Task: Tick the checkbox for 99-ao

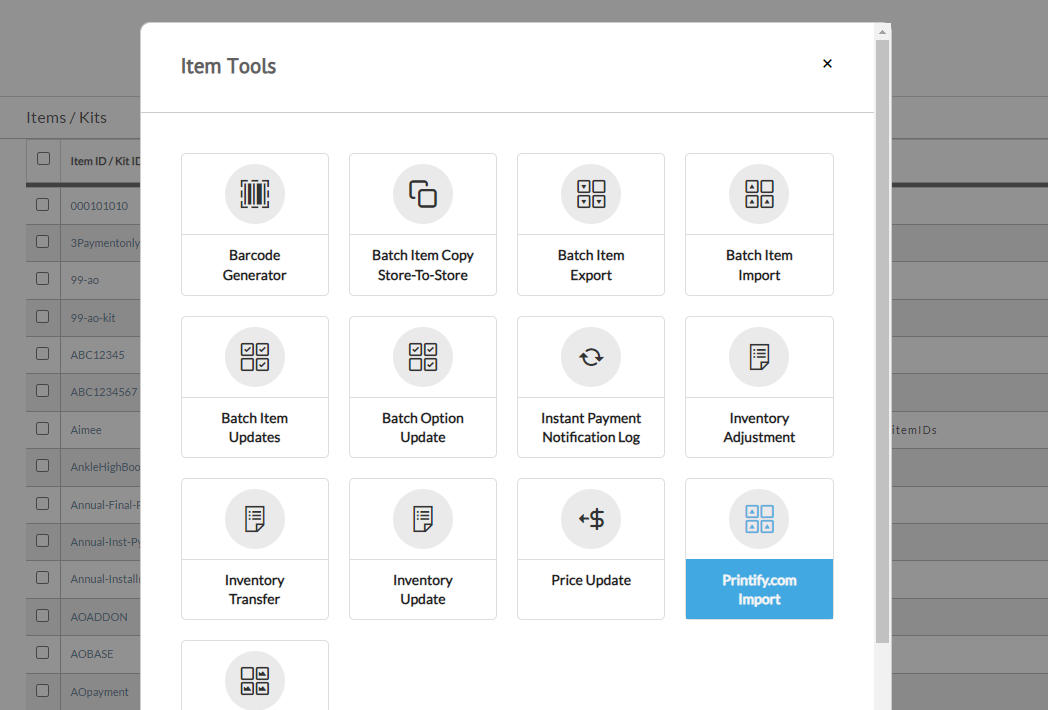Action: point(43,279)
